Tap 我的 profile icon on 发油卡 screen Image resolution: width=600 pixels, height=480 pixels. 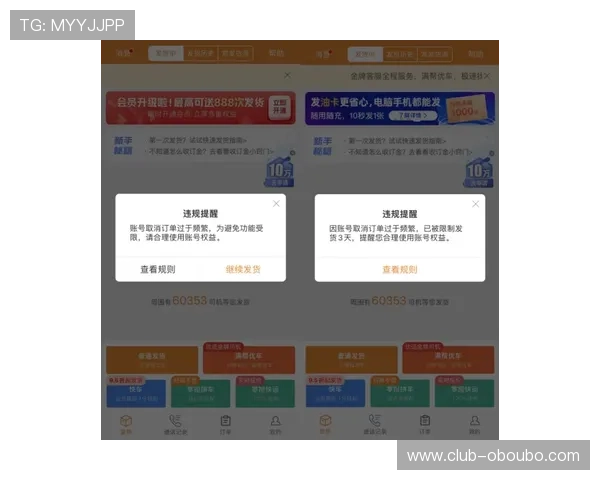click(x=475, y=421)
